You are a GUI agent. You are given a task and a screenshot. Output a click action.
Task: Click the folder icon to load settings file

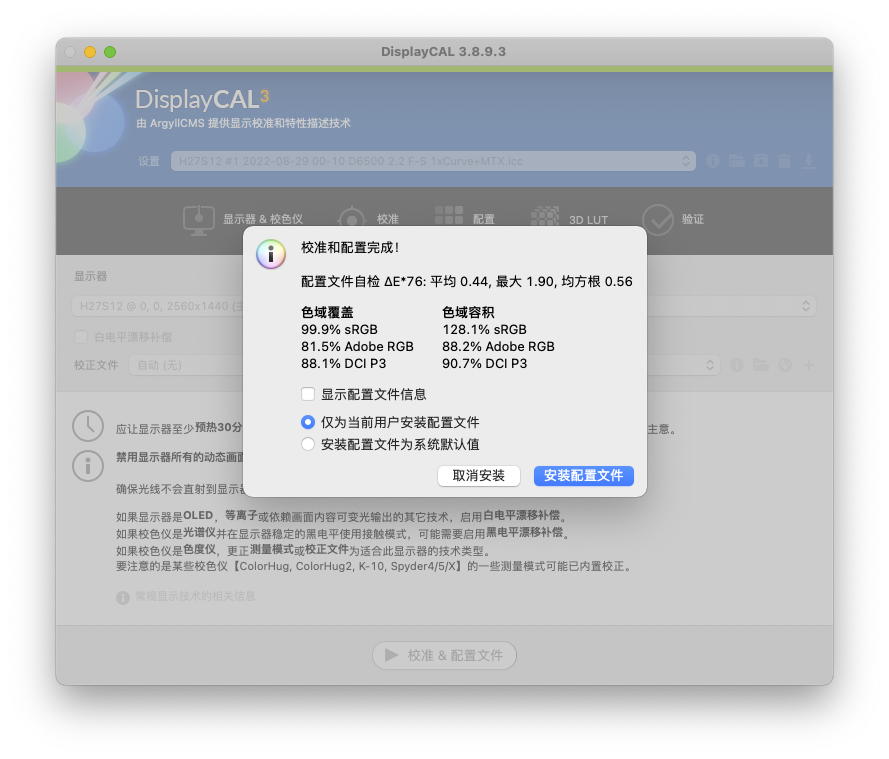tap(737, 159)
